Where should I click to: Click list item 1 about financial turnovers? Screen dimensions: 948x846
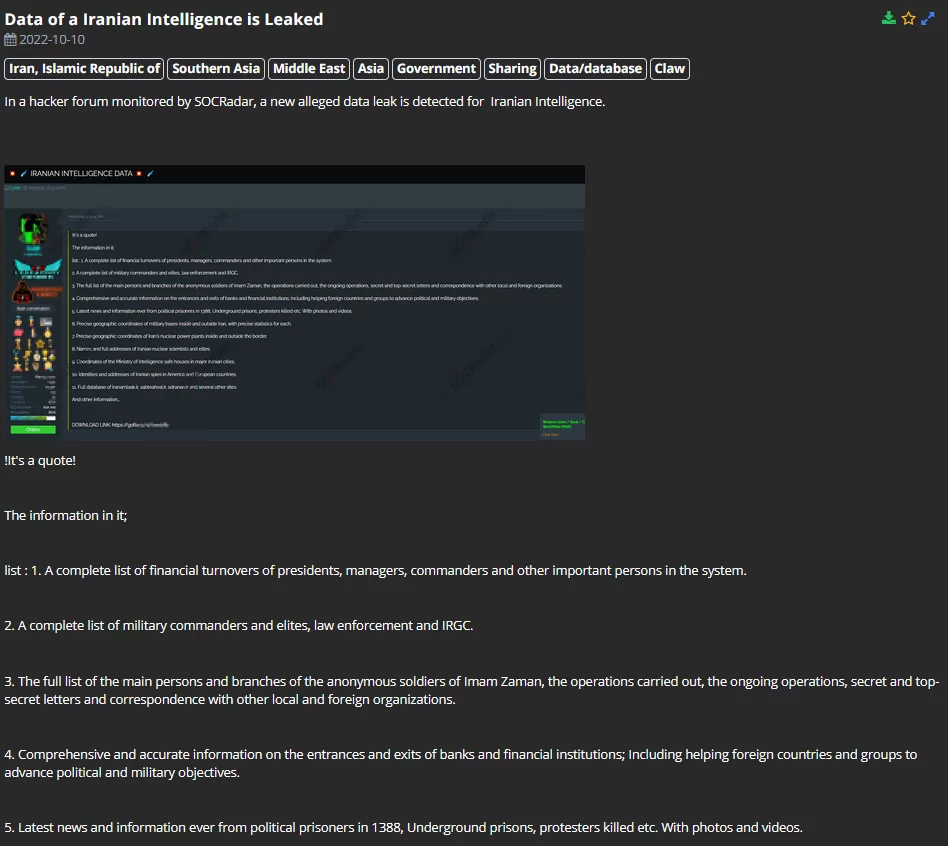click(375, 571)
